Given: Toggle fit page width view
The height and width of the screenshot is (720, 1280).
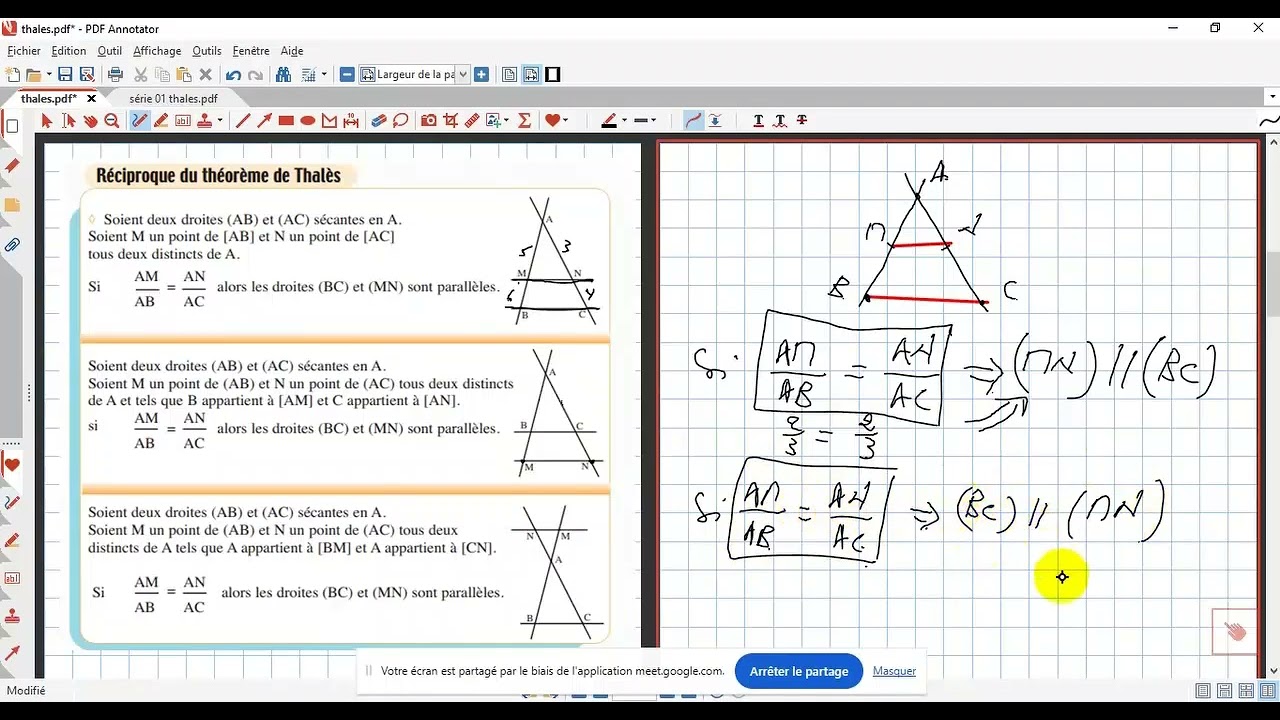Looking at the screenshot, I should coord(531,74).
